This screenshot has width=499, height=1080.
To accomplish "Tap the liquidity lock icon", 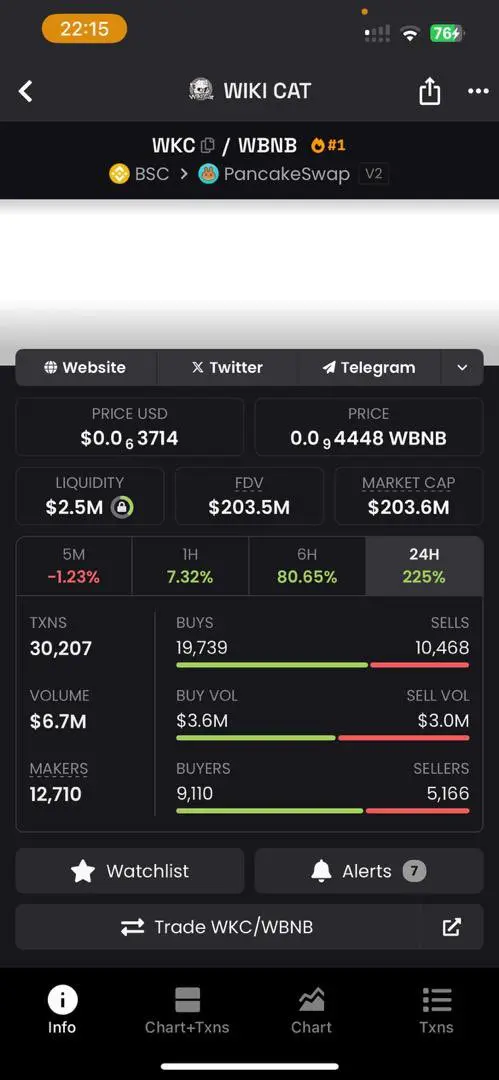I will click(x=122, y=508).
